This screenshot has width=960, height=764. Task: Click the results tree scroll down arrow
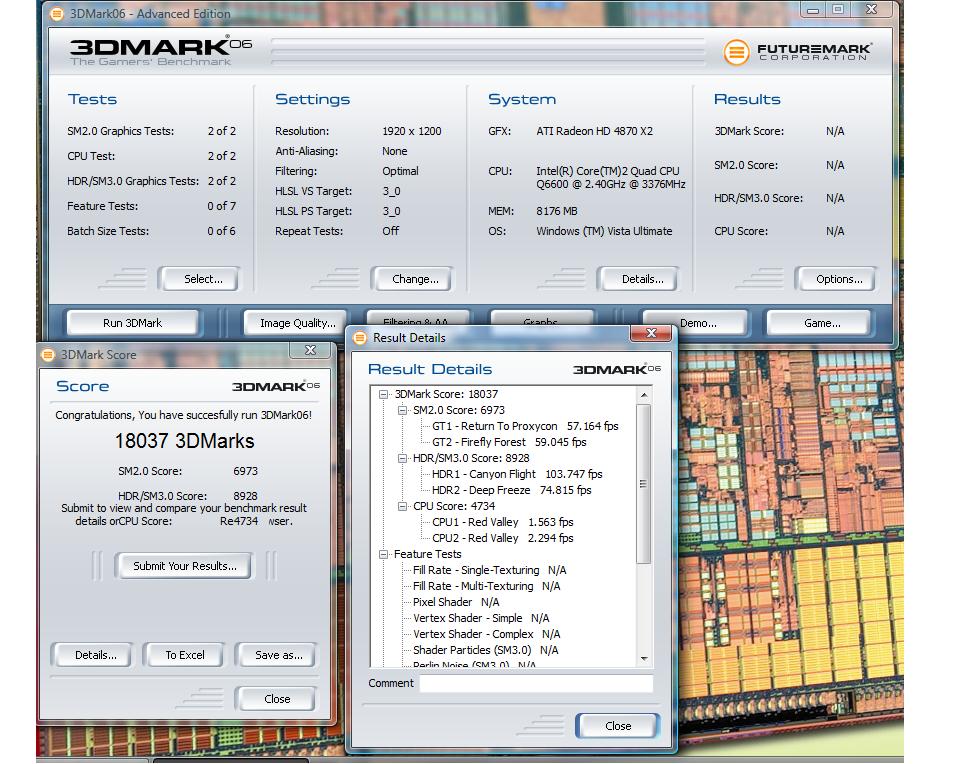coord(643,659)
